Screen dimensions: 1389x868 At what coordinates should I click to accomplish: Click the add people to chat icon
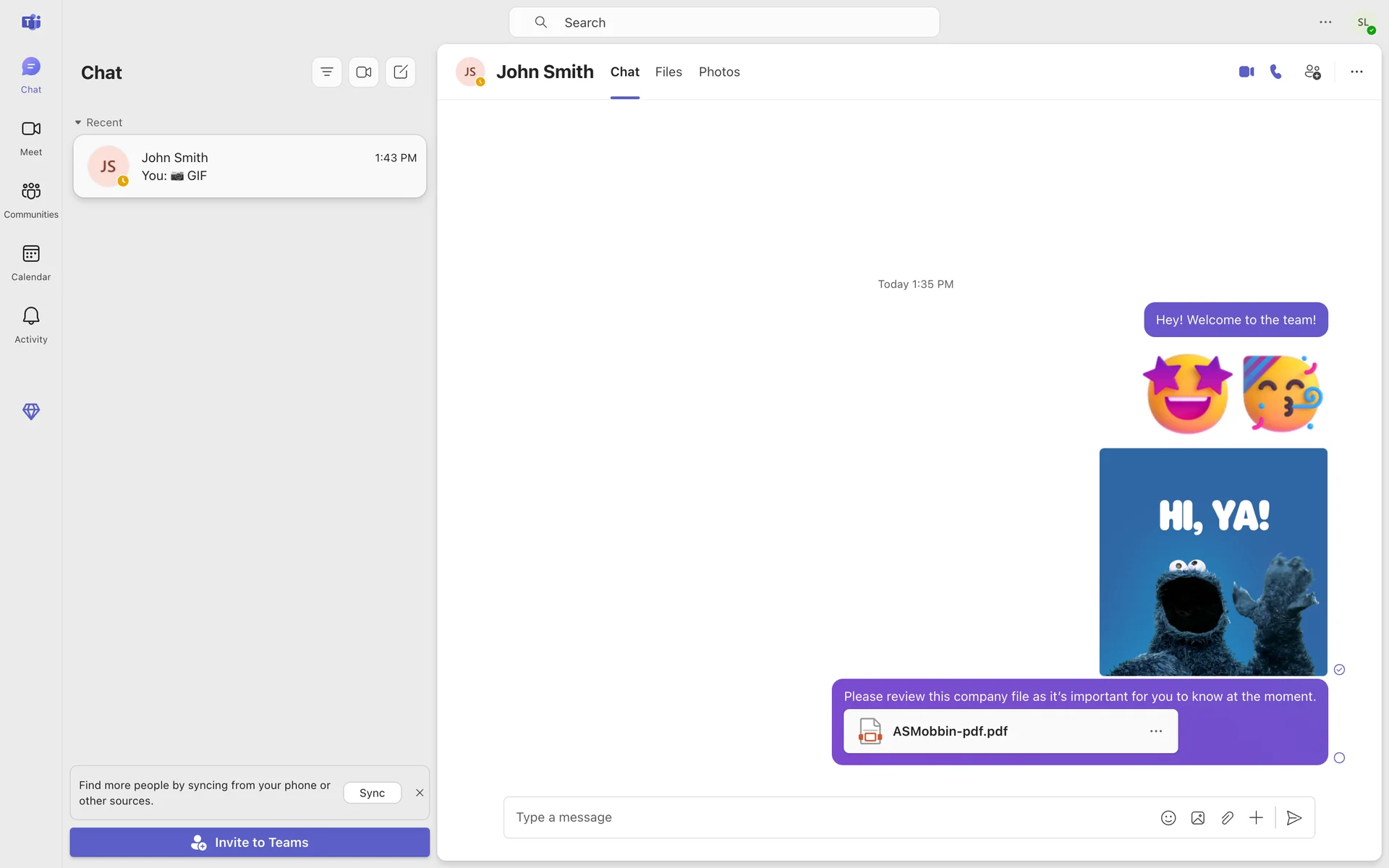(1312, 72)
